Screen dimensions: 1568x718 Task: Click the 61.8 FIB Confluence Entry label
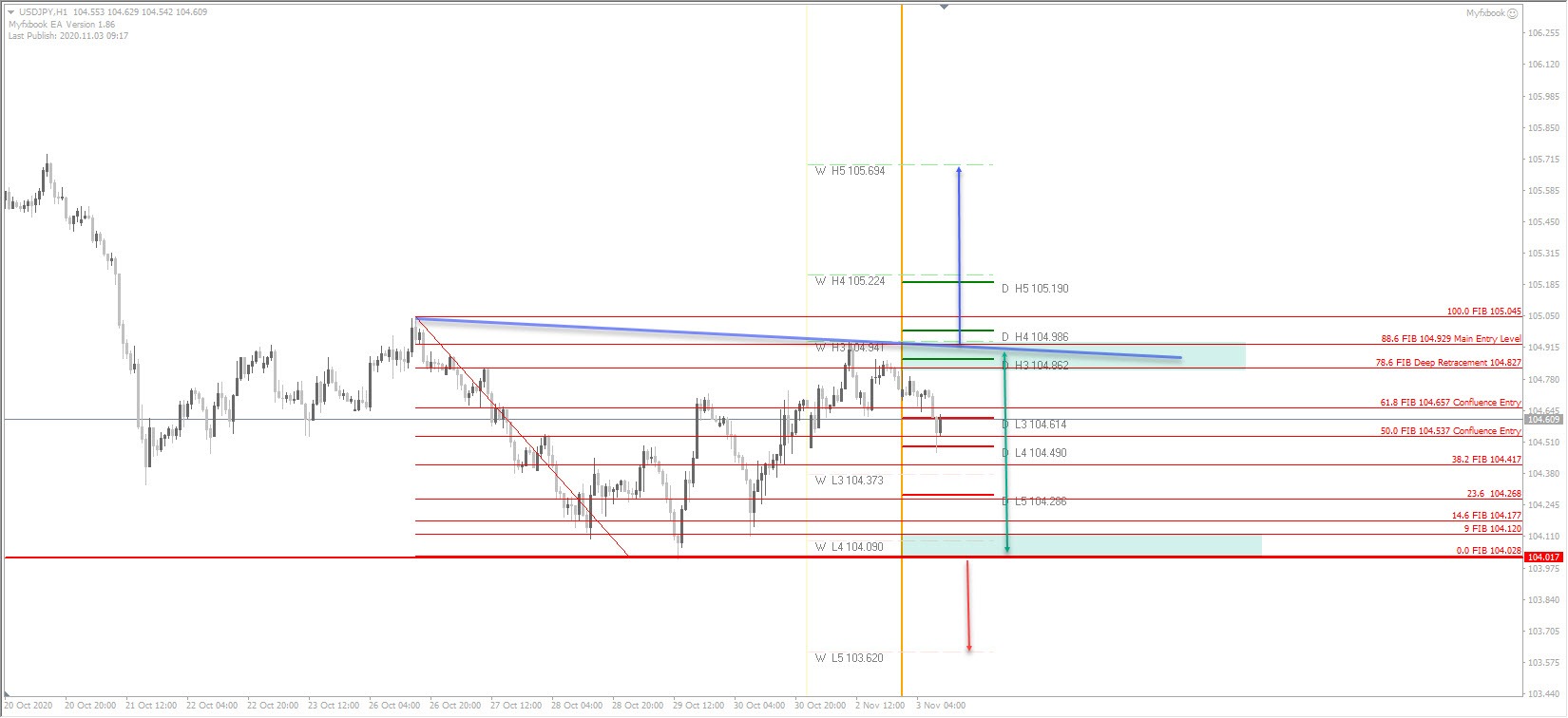1450,403
